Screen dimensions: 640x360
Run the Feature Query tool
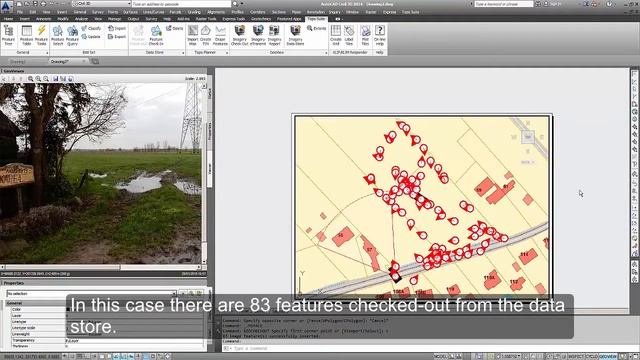pyautogui.click(x=72, y=35)
